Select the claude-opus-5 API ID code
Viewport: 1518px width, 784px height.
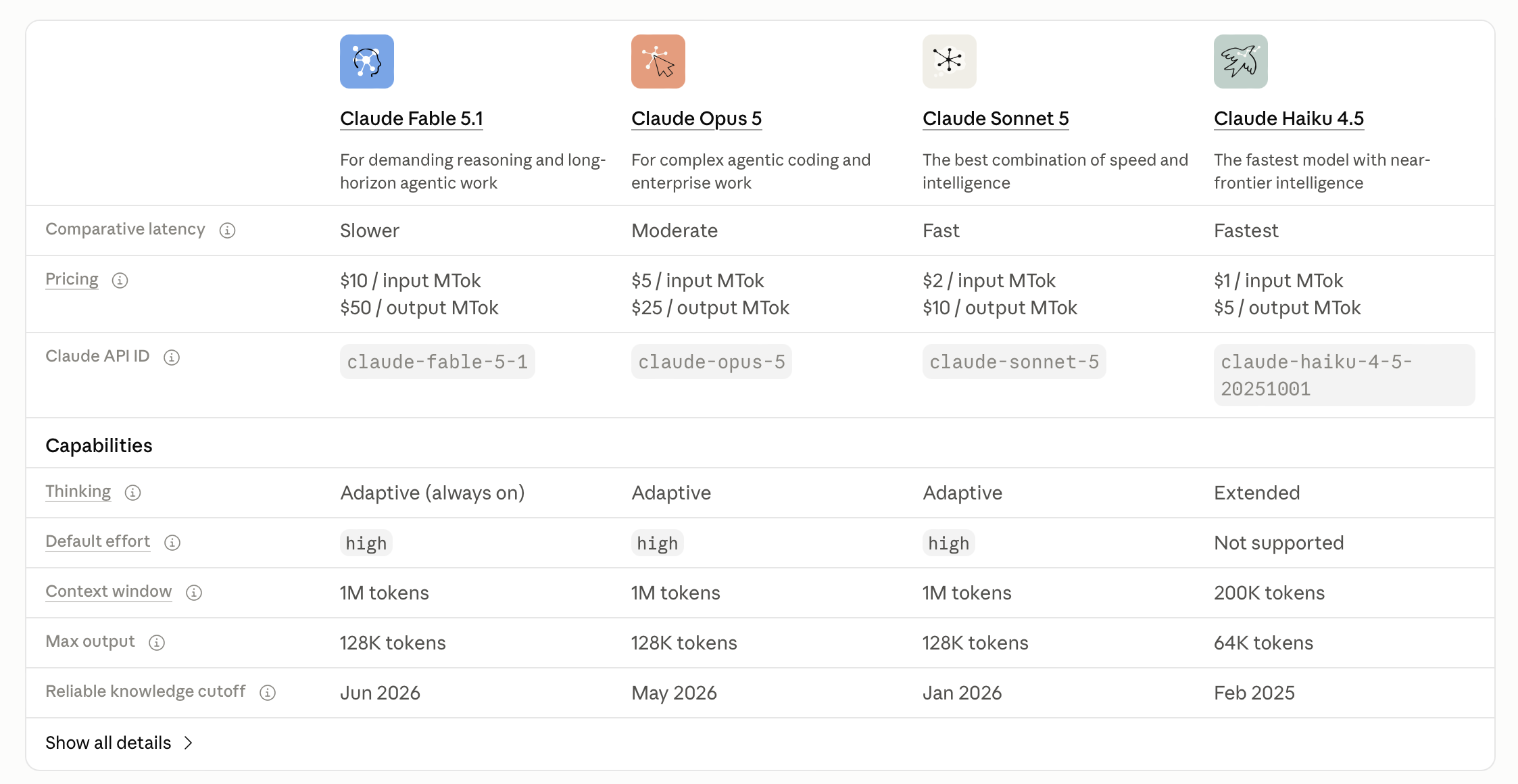click(x=712, y=362)
